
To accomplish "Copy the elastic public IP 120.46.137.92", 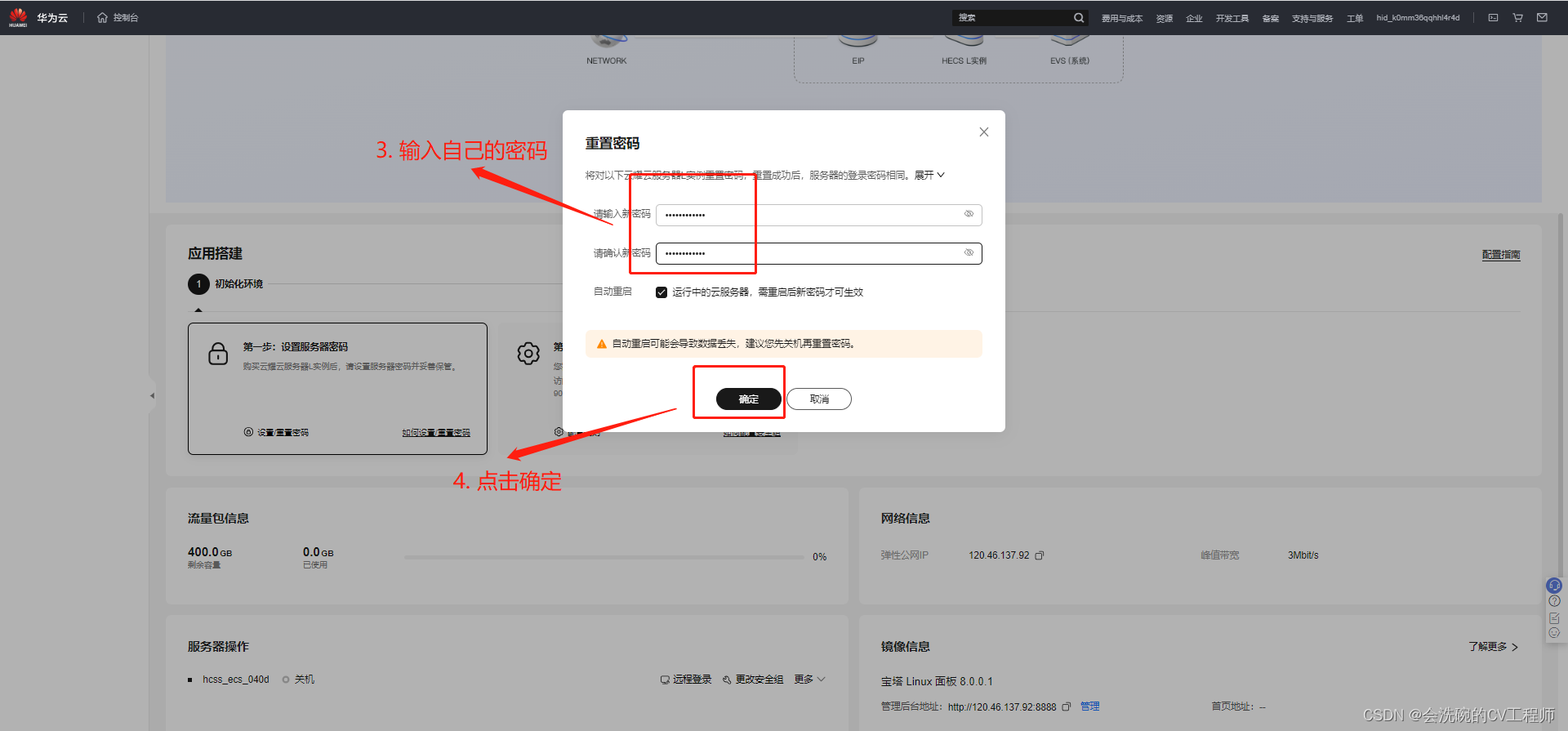I will coord(1040,555).
